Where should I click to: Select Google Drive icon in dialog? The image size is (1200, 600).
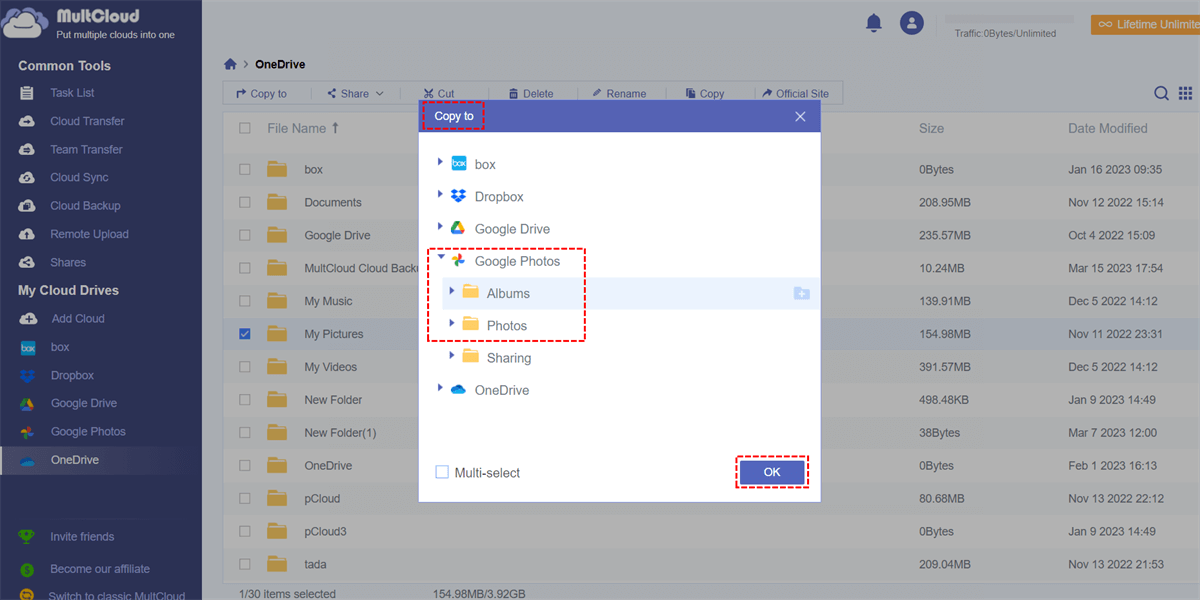pos(459,228)
